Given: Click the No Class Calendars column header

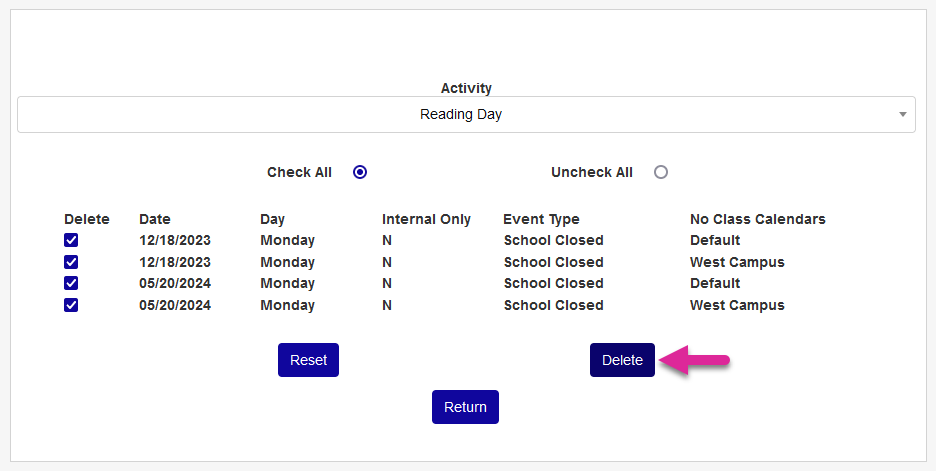Looking at the screenshot, I should click(x=757, y=219).
